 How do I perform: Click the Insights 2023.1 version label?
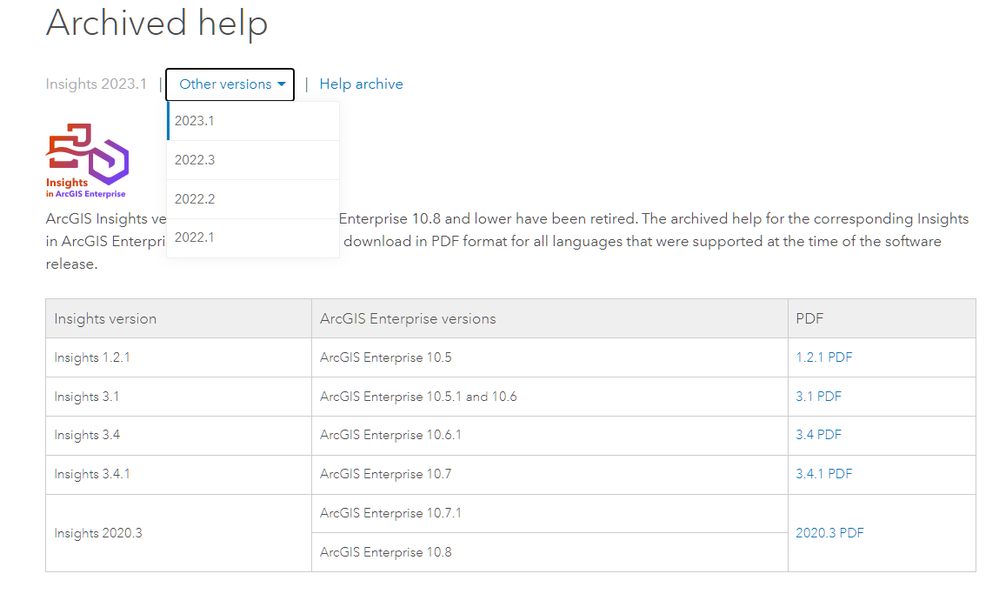96,85
